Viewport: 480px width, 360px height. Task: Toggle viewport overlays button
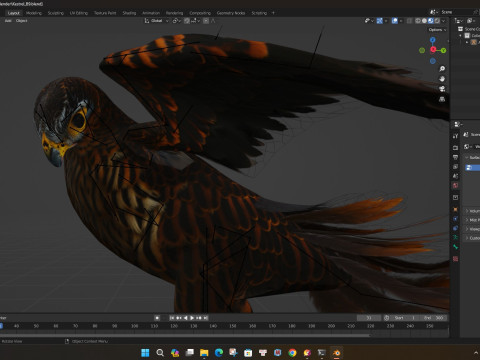[395, 21]
